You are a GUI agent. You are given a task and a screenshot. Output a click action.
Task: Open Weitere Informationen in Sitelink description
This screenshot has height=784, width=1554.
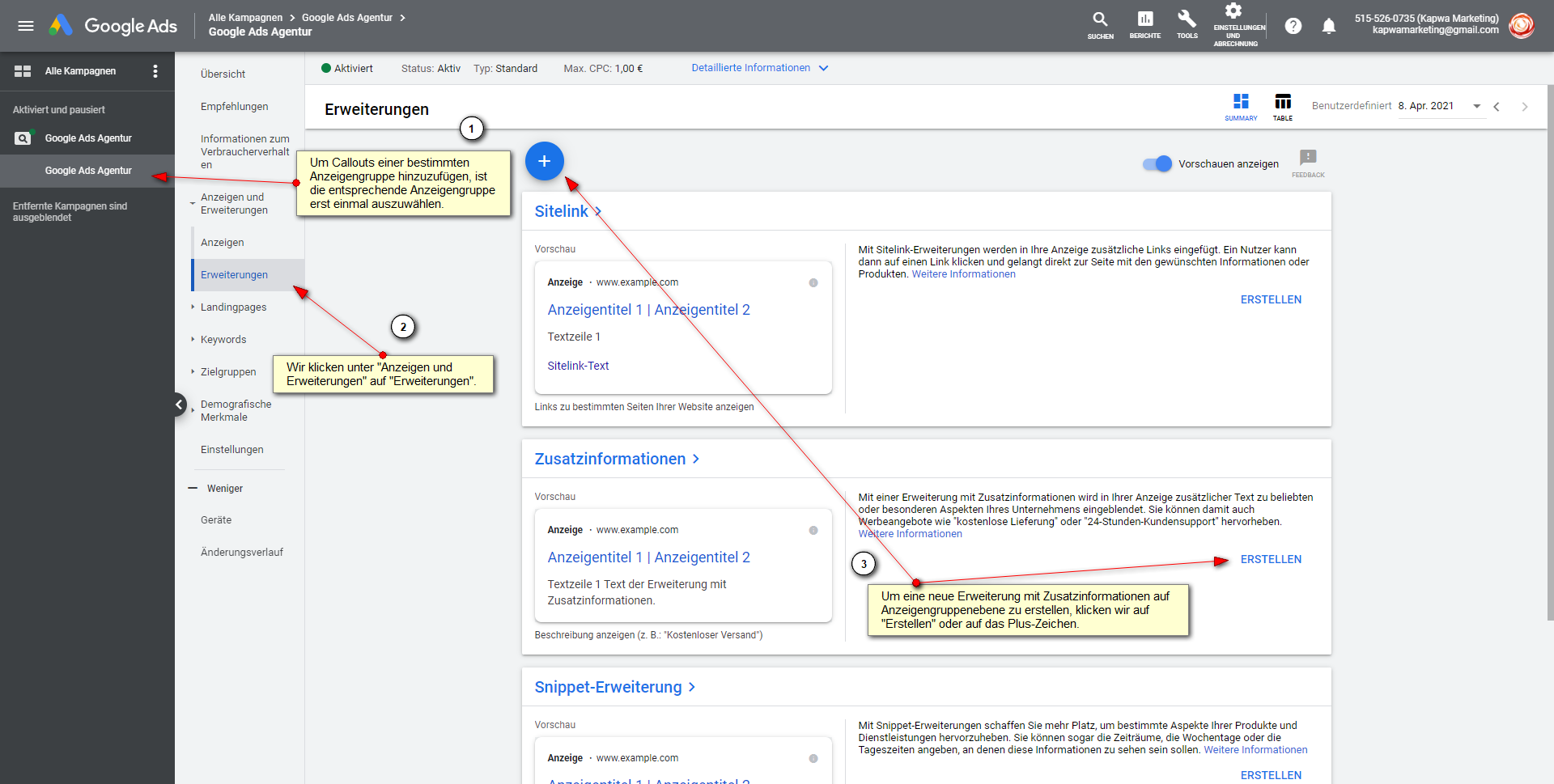coord(963,274)
